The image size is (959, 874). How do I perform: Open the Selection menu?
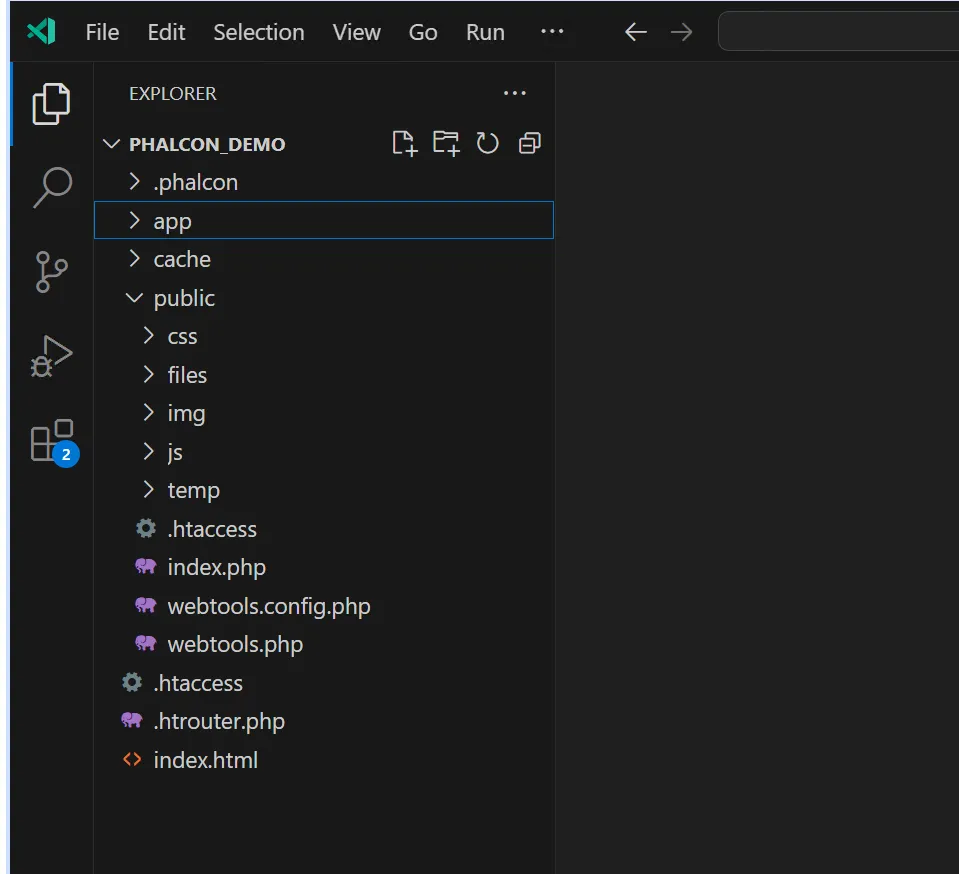(259, 32)
